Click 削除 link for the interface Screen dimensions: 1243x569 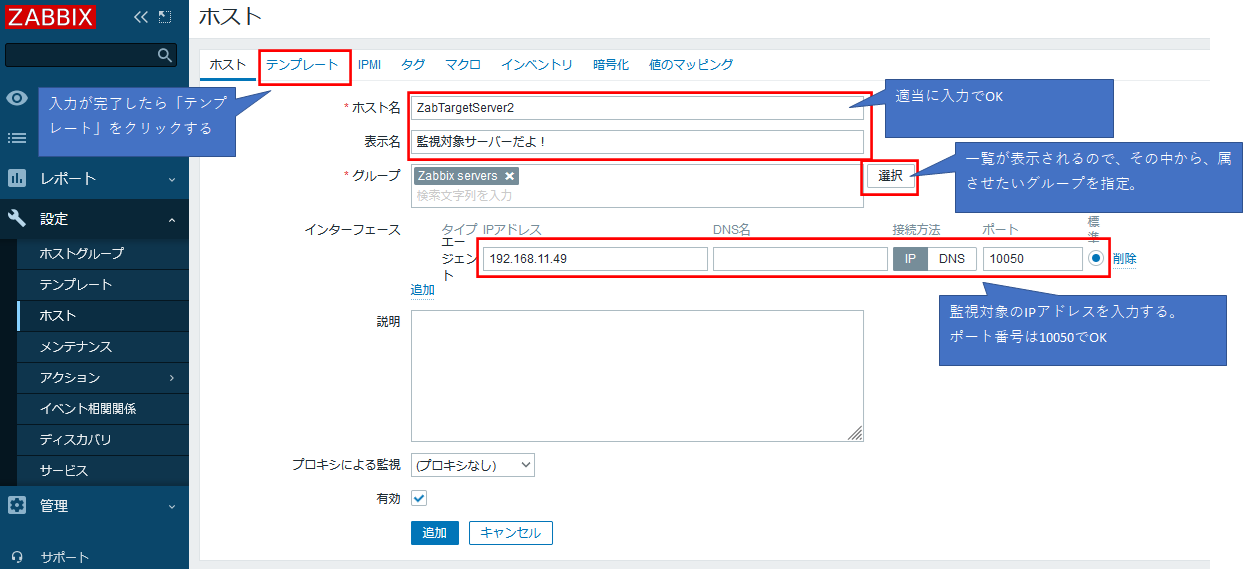tap(1124, 259)
